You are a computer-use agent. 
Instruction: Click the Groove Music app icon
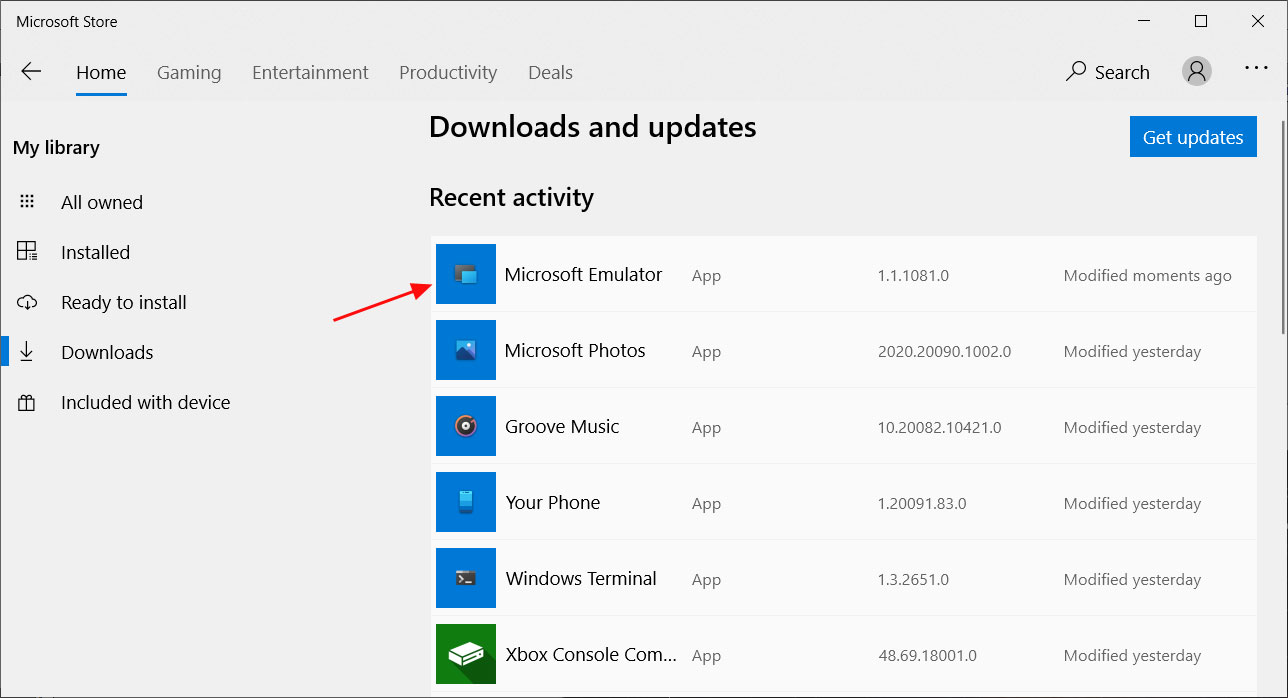click(x=466, y=426)
